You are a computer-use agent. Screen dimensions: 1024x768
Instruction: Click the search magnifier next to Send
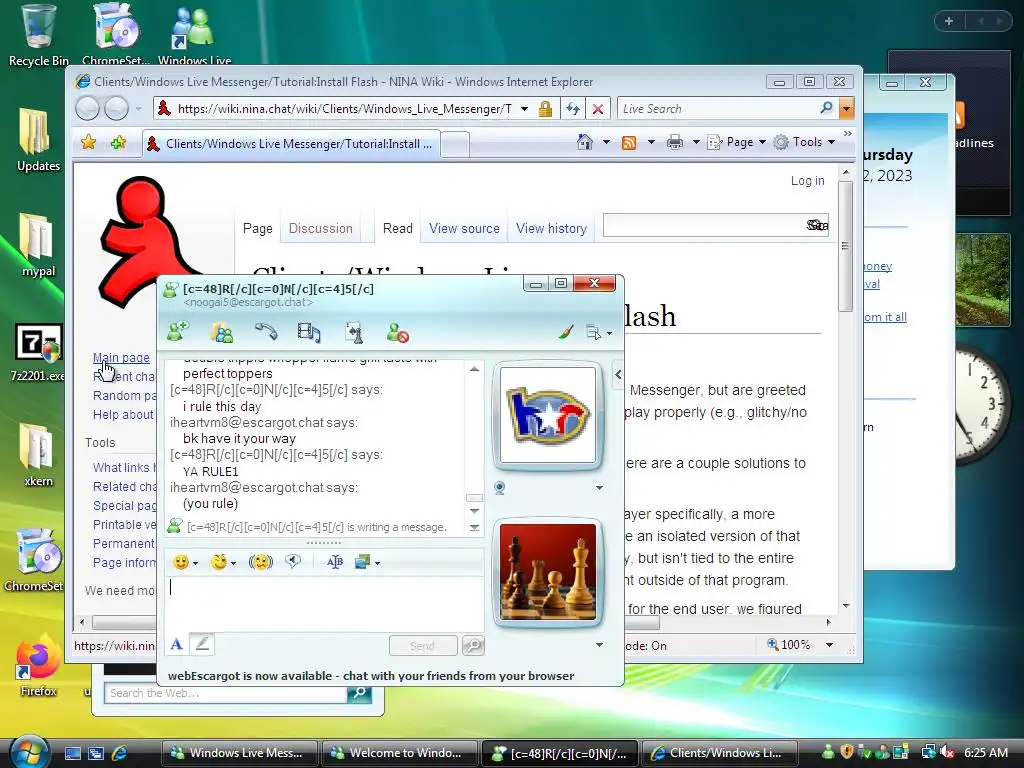[x=473, y=645]
